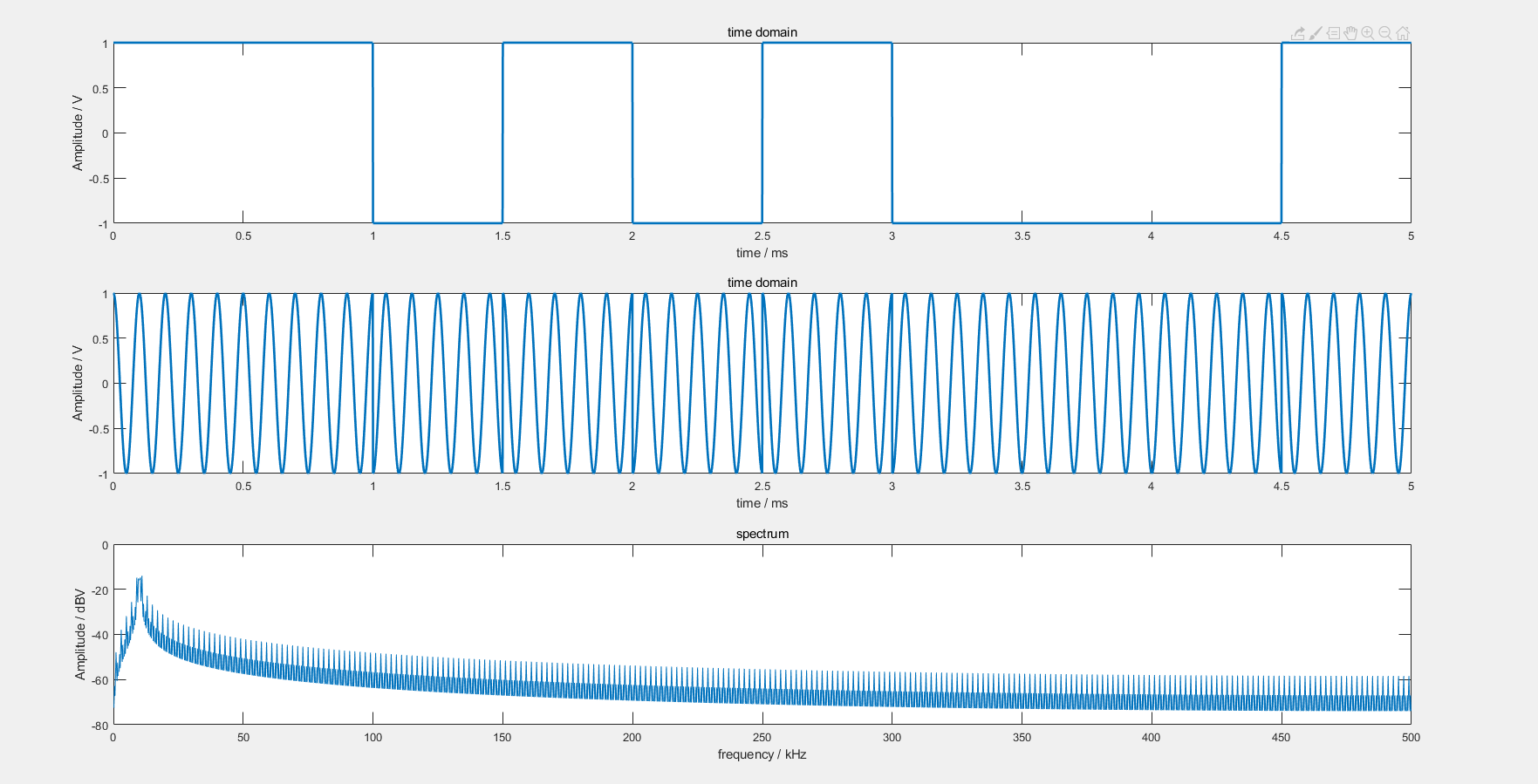Click the 250 tick on frequency axis
Image resolution: width=1538 pixels, height=784 pixels.
coord(762,737)
